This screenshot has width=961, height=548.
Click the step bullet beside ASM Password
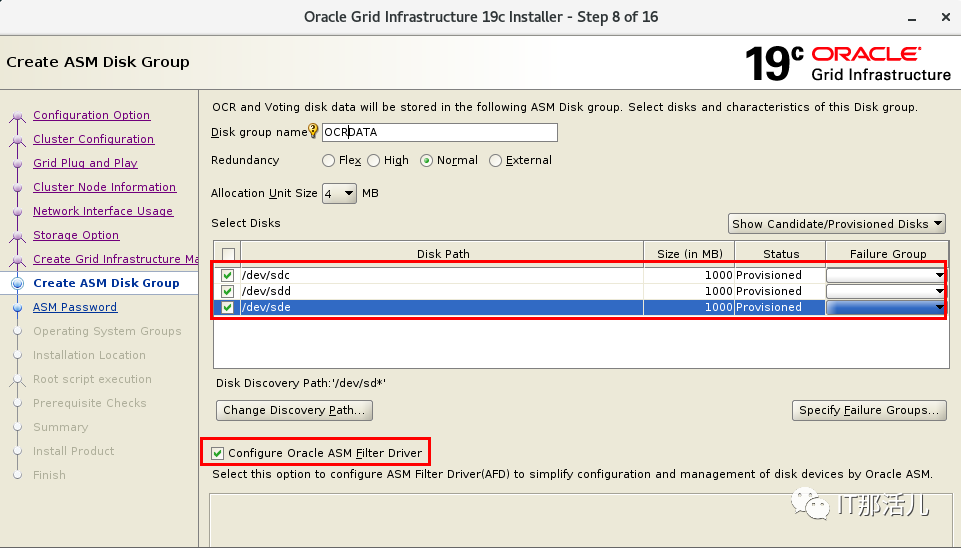(x=18, y=308)
